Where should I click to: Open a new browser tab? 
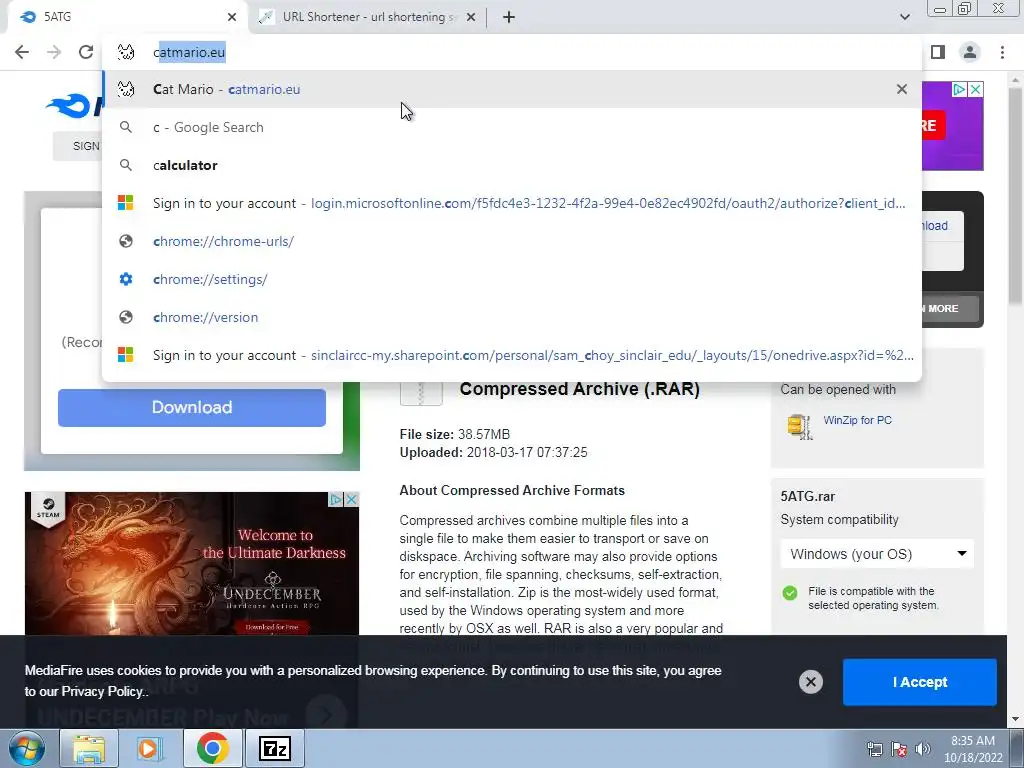point(509,17)
